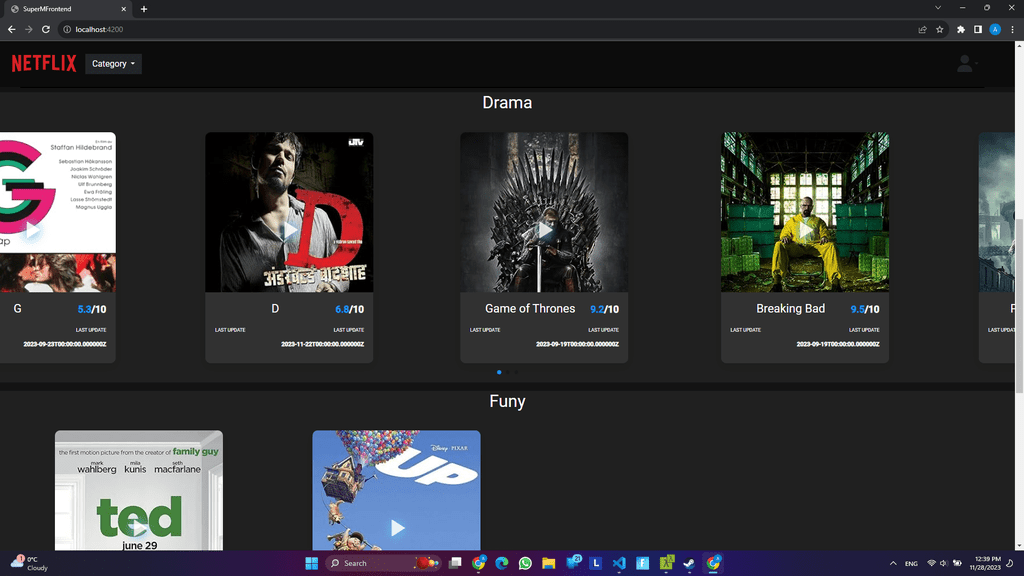The height and width of the screenshot is (576, 1024).
Task: Open Task View on taskbar
Action: point(455,563)
